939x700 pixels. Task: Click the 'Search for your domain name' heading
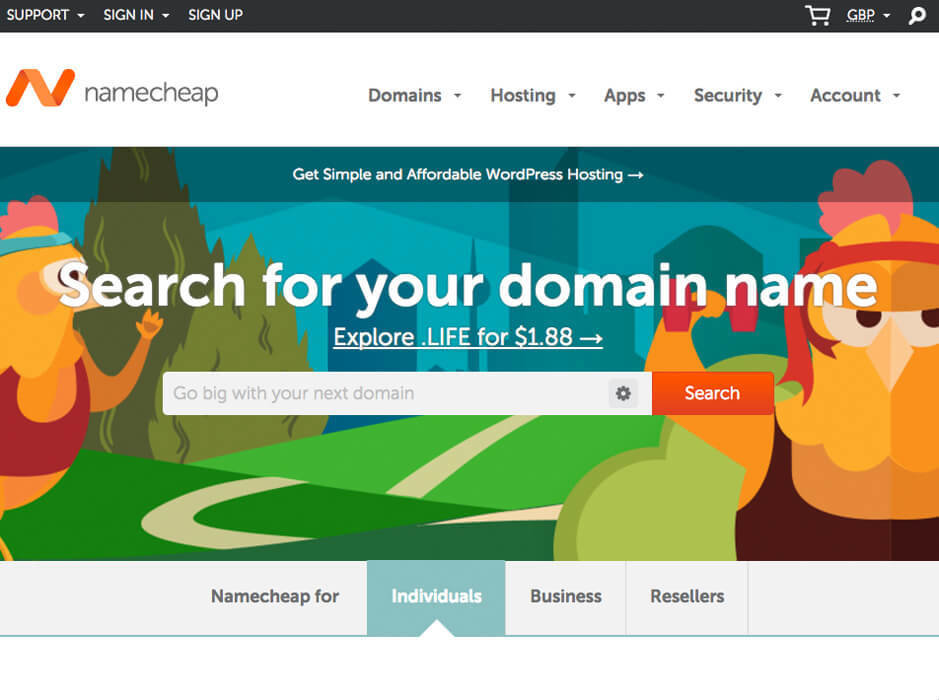pos(468,286)
